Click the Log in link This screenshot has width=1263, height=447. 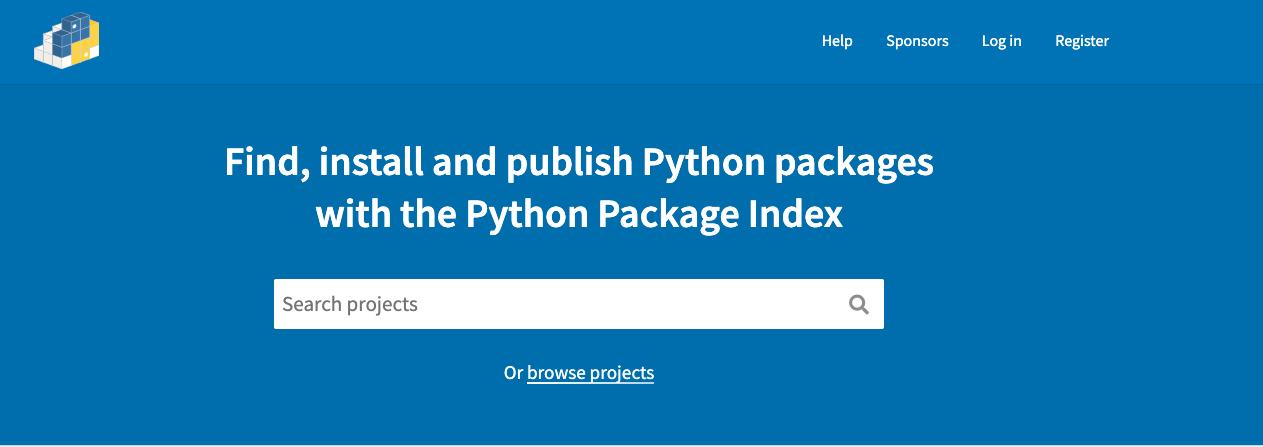pyautogui.click(x=1001, y=41)
